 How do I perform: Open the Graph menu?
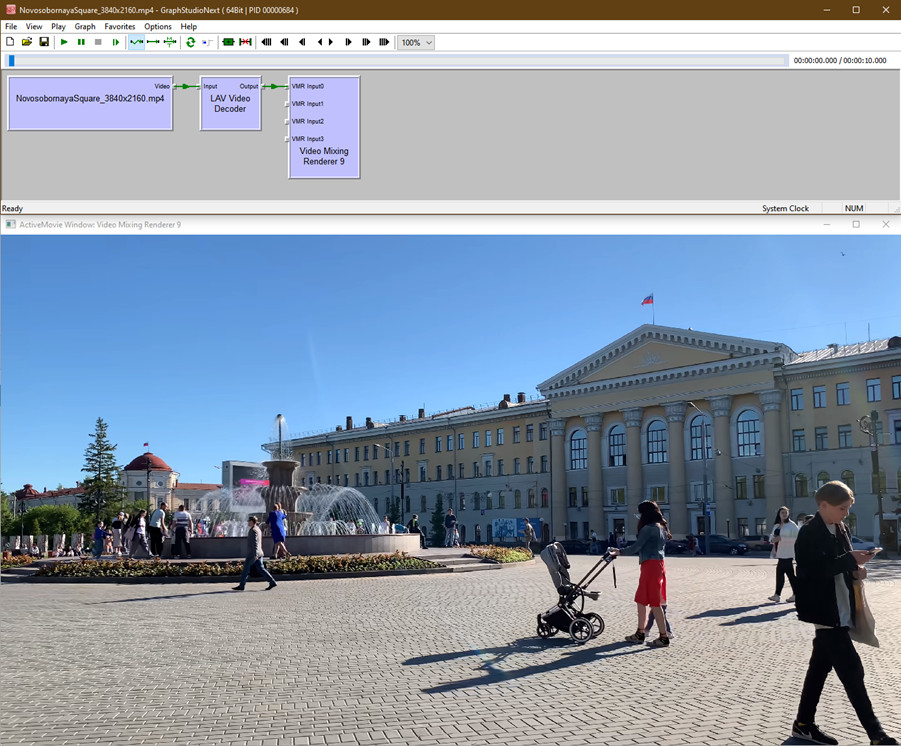(85, 27)
